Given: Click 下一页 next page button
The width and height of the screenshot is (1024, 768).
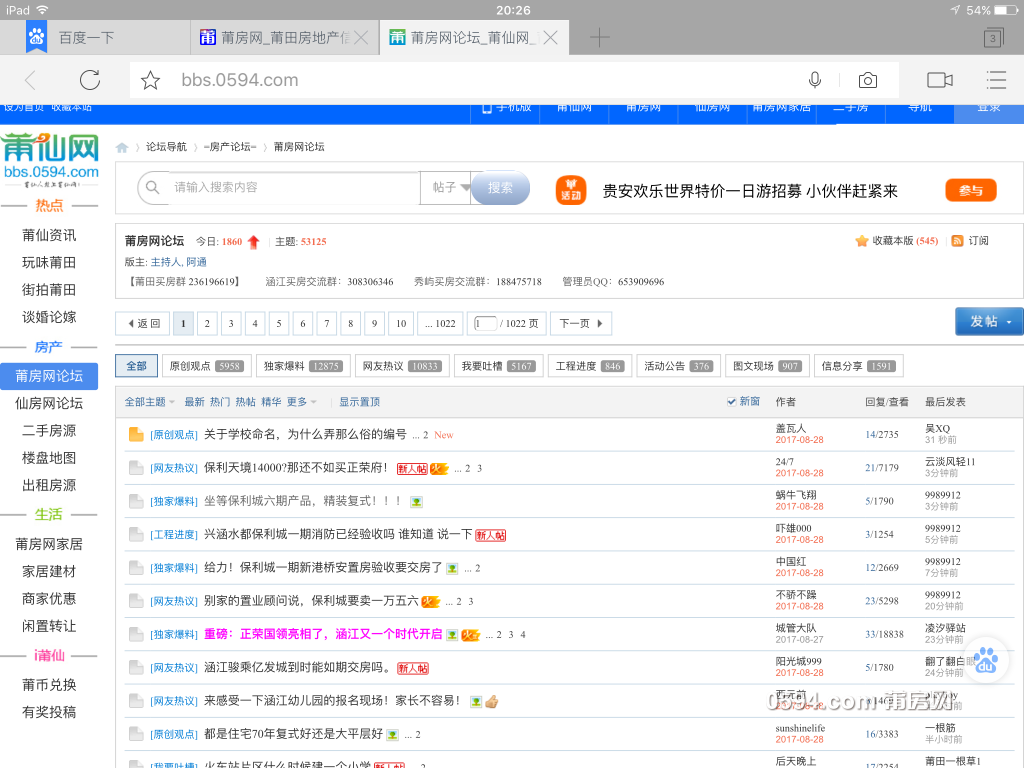Looking at the screenshot, I should (581, 323).
